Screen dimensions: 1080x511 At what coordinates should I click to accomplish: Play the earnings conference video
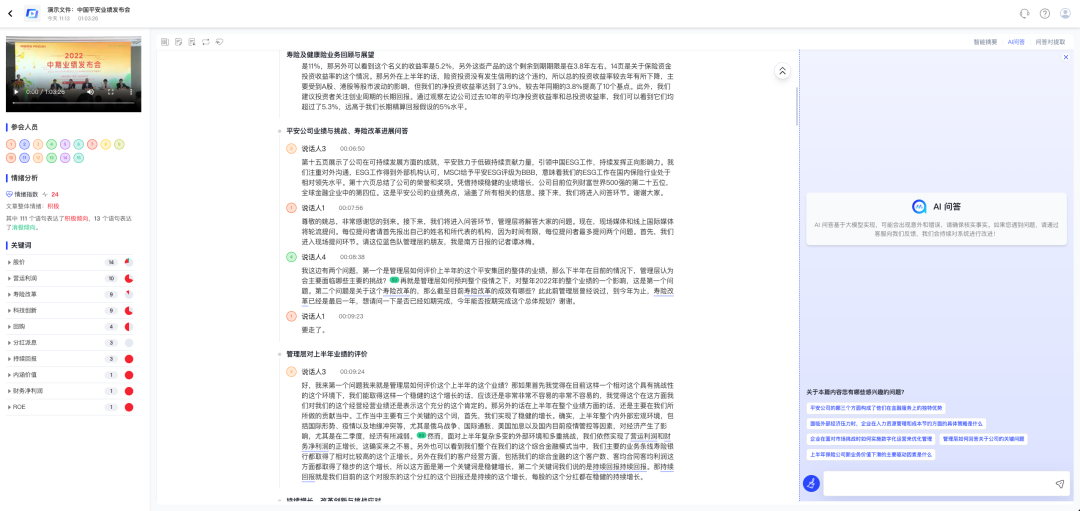click(x=17, y=92)
